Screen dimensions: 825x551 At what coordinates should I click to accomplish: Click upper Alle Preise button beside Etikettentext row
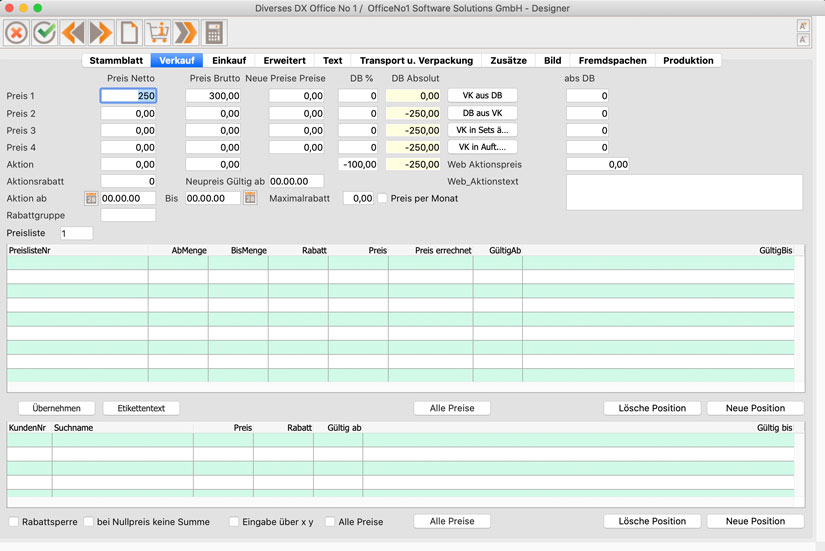coord(452,408)
